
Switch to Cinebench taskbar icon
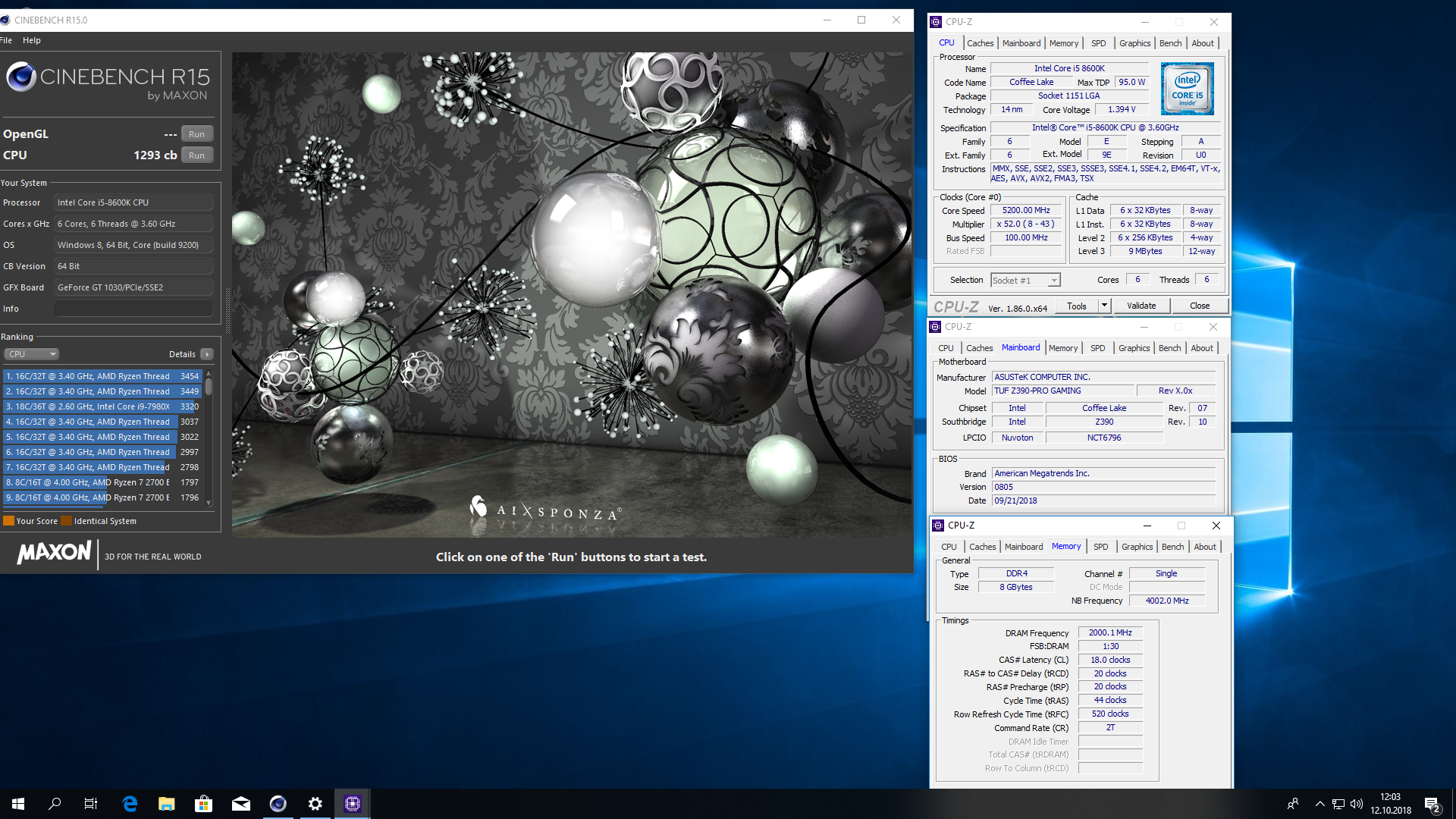(x=278, y=804)
